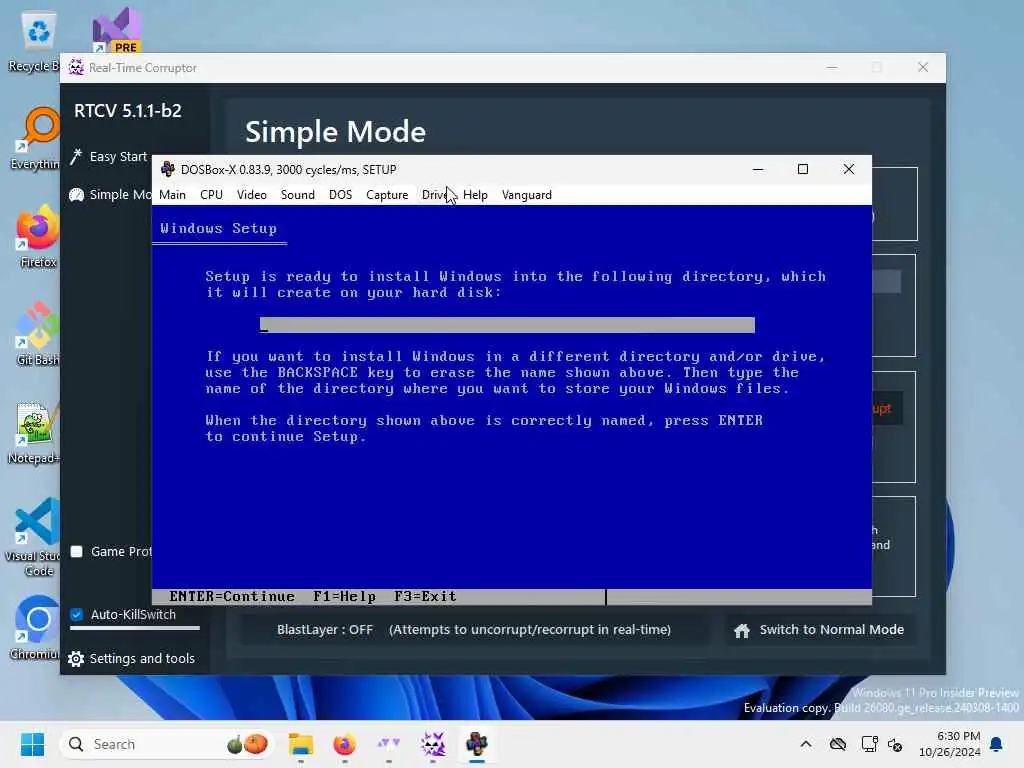Click the home icon on Switch to Normal Mode
Viewport: 1024px width, 768px height.
pyautogui.click(x=742, y=630)
